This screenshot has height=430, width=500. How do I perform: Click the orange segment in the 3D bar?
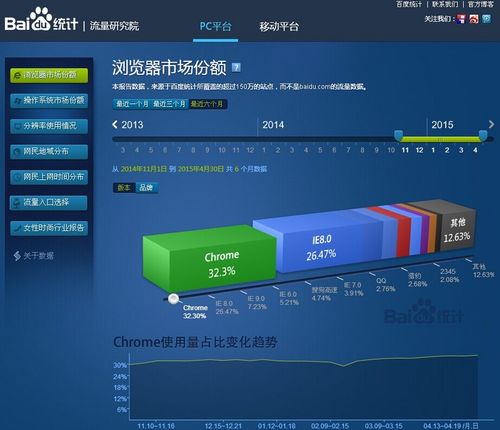432,233
